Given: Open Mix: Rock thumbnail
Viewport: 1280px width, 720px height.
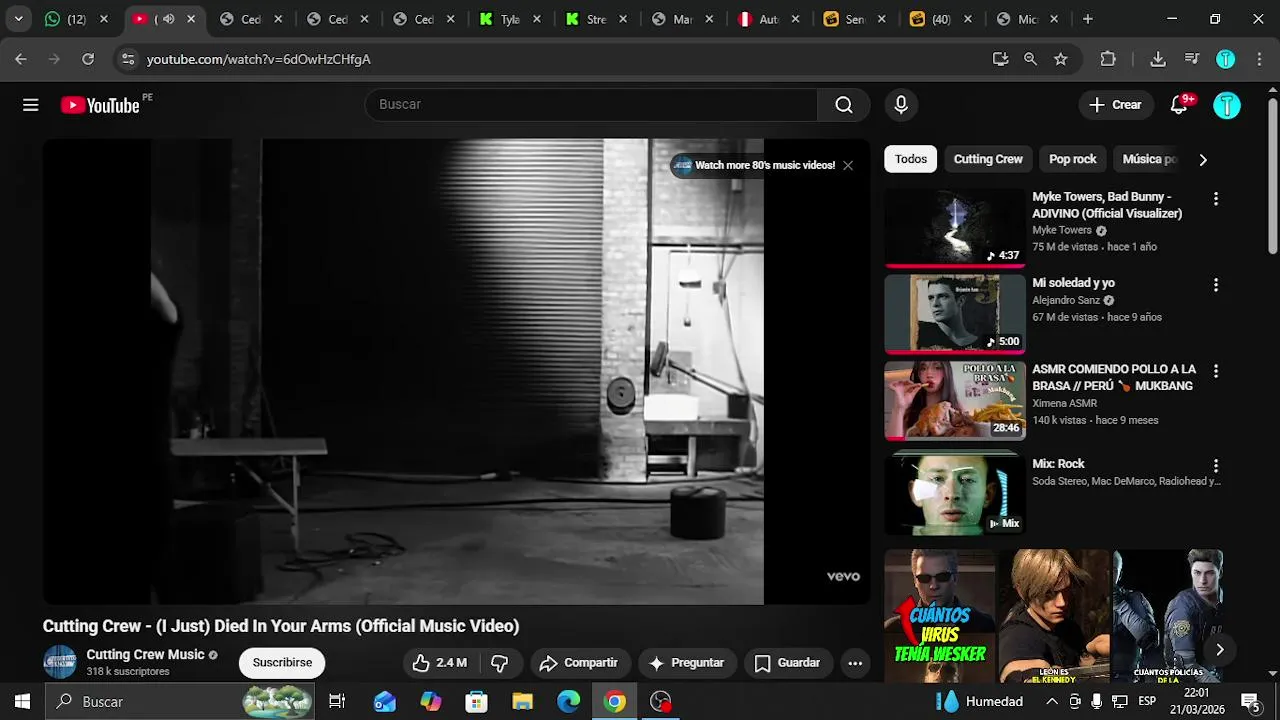Looking at the screenshot, I should (x=954, y=495).
